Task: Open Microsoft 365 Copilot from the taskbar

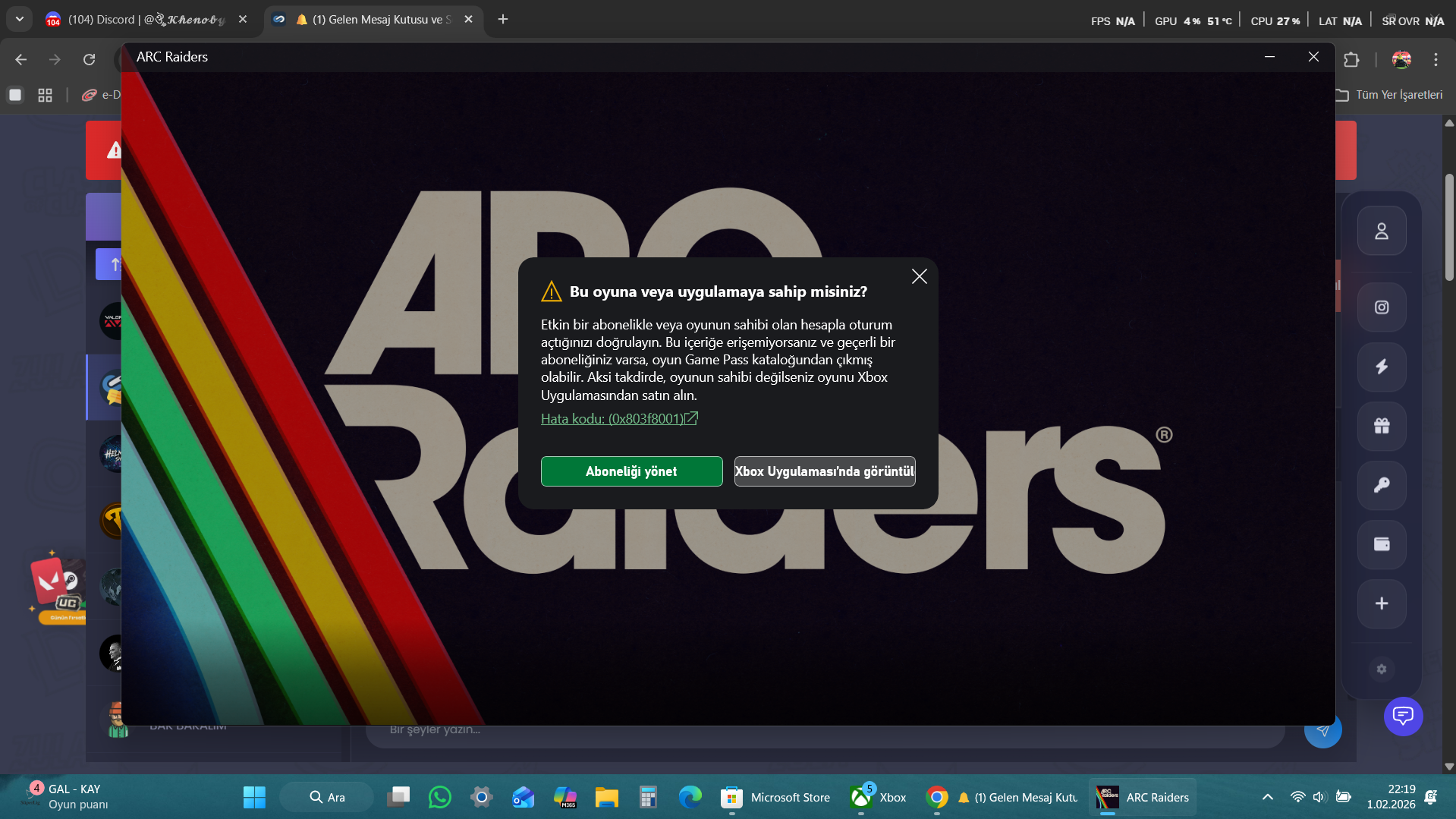Action: [x=565, y=797]
